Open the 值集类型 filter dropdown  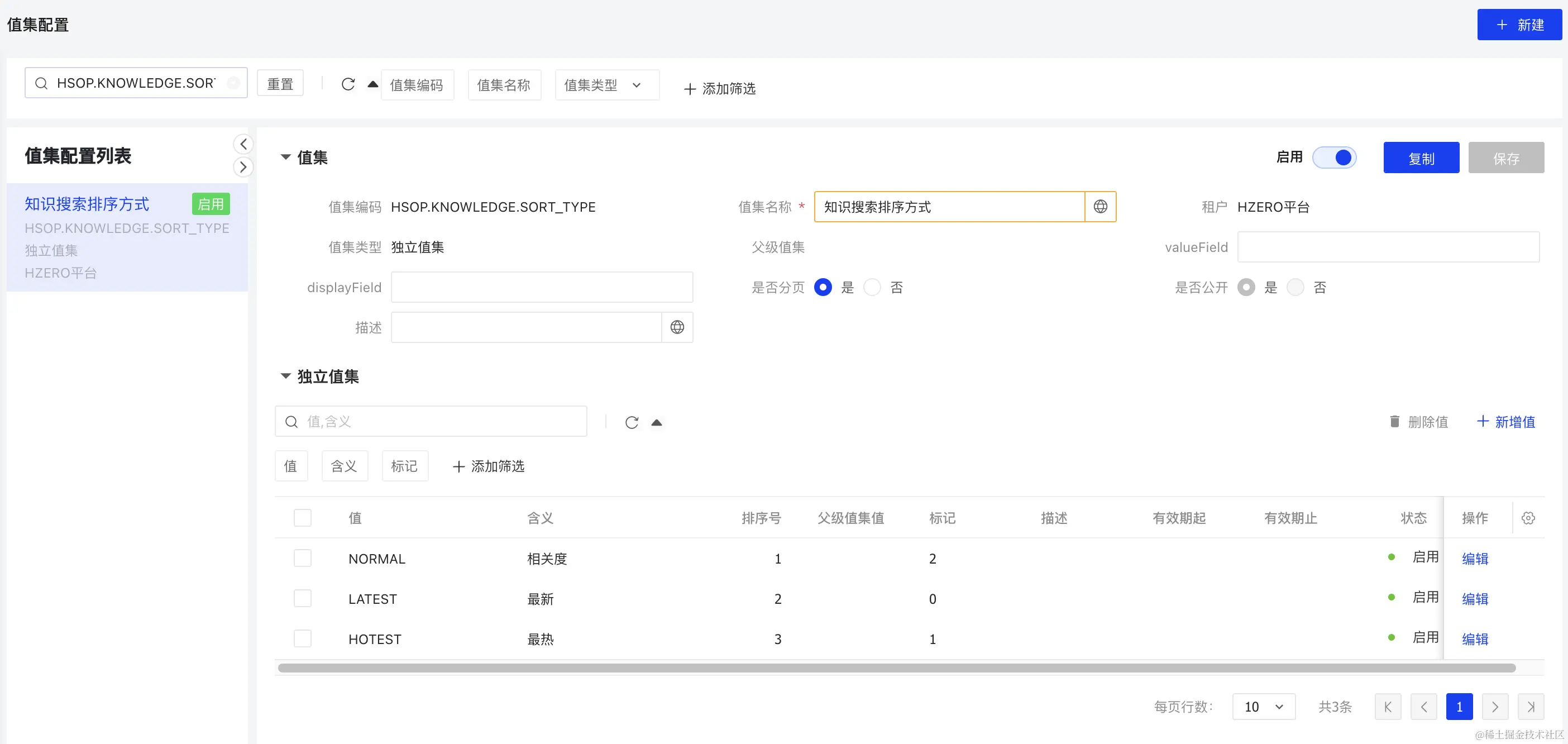tap(606, 85)
